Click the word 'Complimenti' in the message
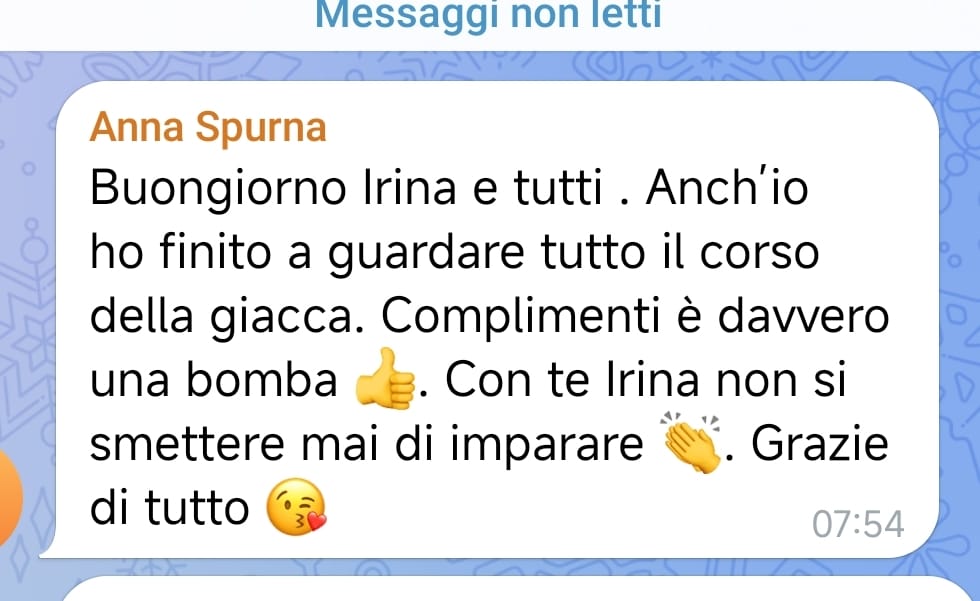980x601 pixels. tap(521, 317)
